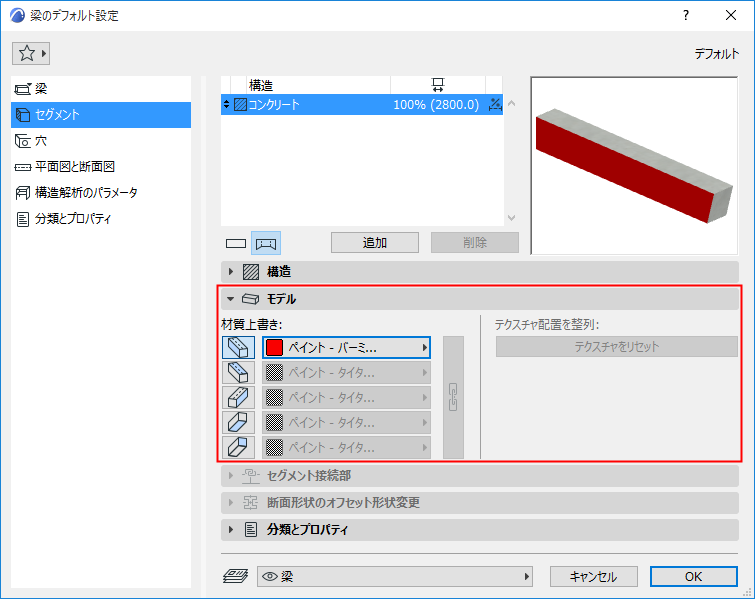Click the キャンセル button

click(594, 576)
